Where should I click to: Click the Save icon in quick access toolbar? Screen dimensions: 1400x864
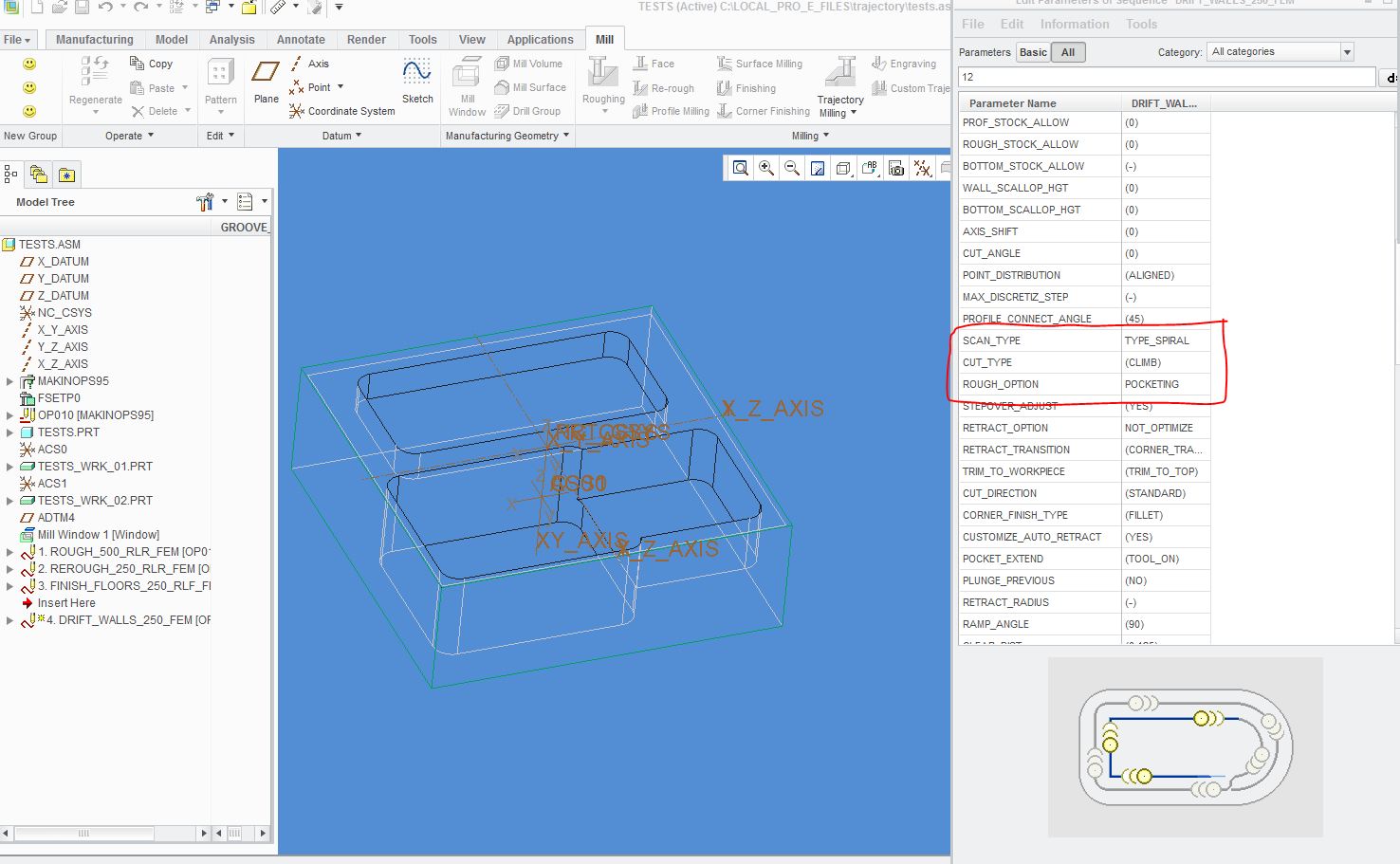[82, 8]
